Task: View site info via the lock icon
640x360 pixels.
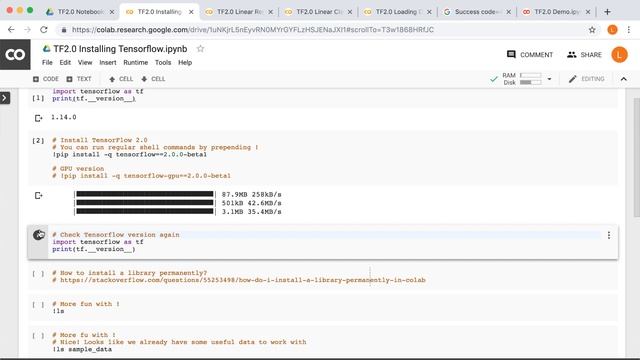Action: tap(64, 30)
